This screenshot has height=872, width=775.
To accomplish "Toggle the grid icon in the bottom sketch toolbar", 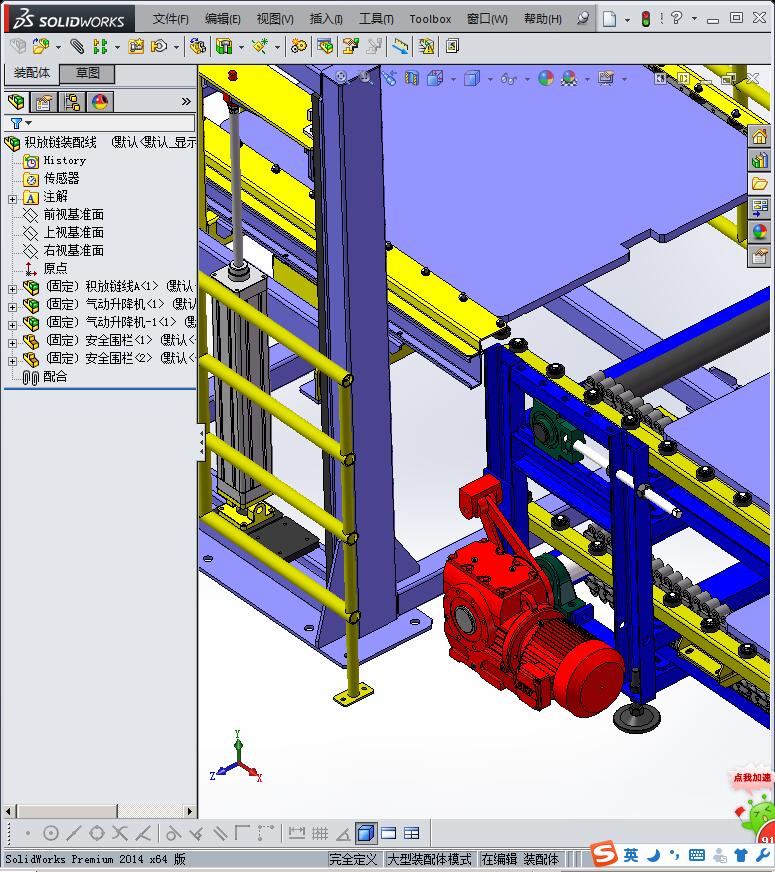I will point(320,833).
